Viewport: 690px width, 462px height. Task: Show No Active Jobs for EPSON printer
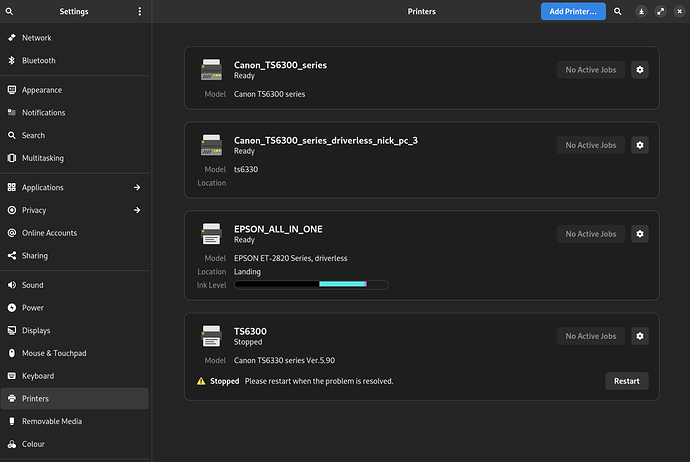(x=591, y=234)
